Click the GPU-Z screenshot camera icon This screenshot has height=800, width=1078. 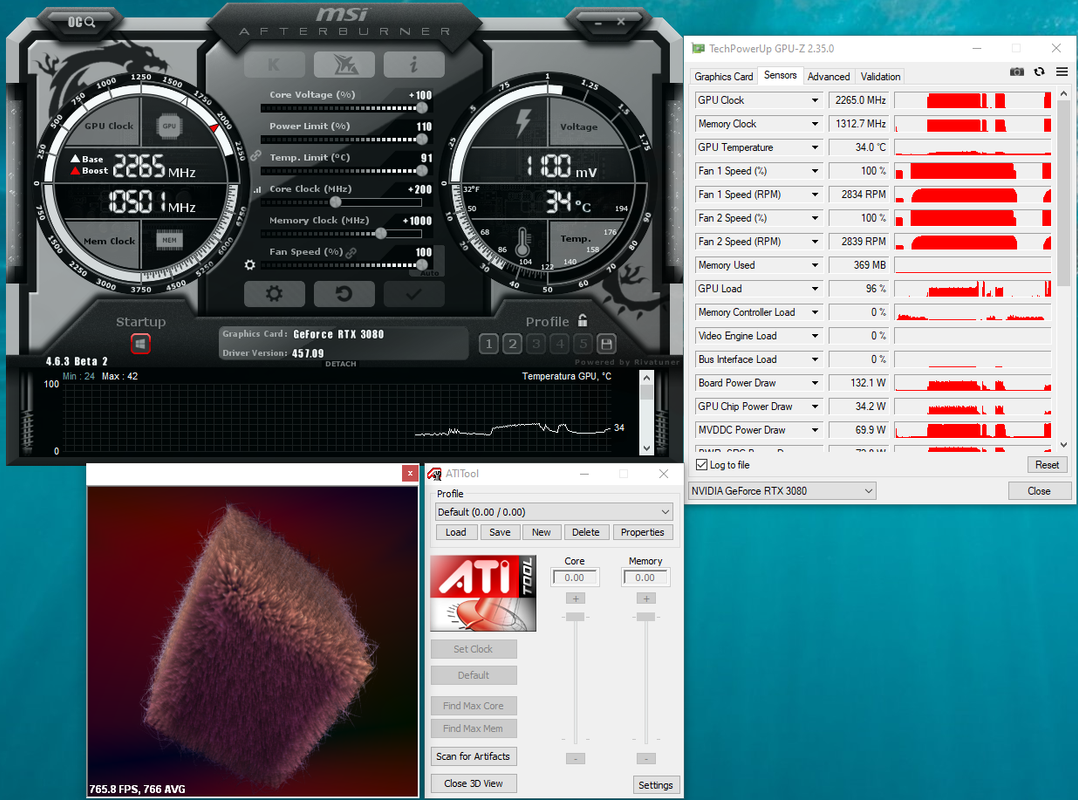[1017, 71]
